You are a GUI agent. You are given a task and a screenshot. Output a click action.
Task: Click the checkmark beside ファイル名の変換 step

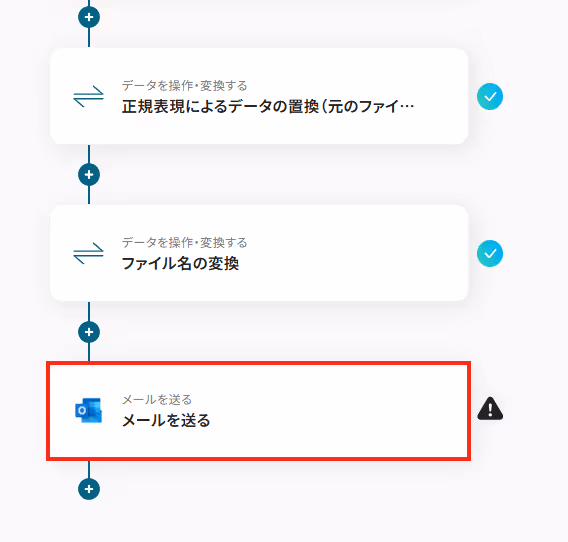(490, 253)
